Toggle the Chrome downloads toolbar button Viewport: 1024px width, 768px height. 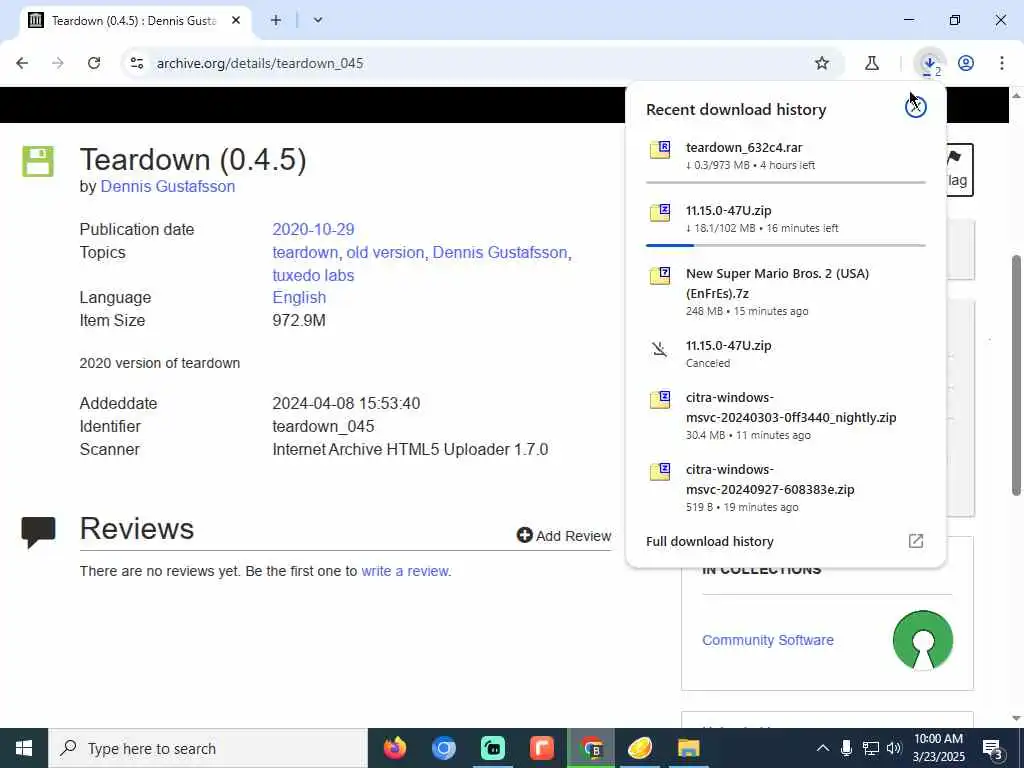pyautogui.click(x=930, y=63)
